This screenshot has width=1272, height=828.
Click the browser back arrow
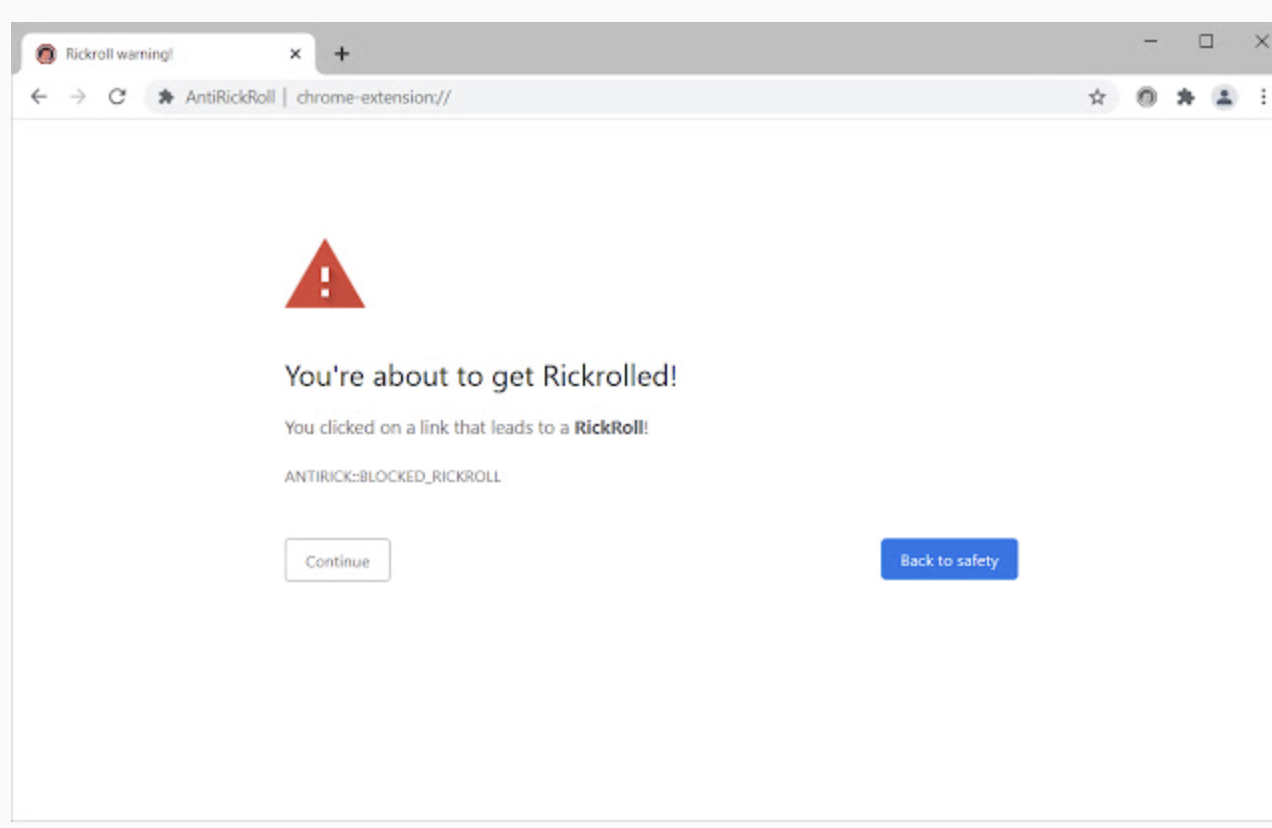(38, 97)
